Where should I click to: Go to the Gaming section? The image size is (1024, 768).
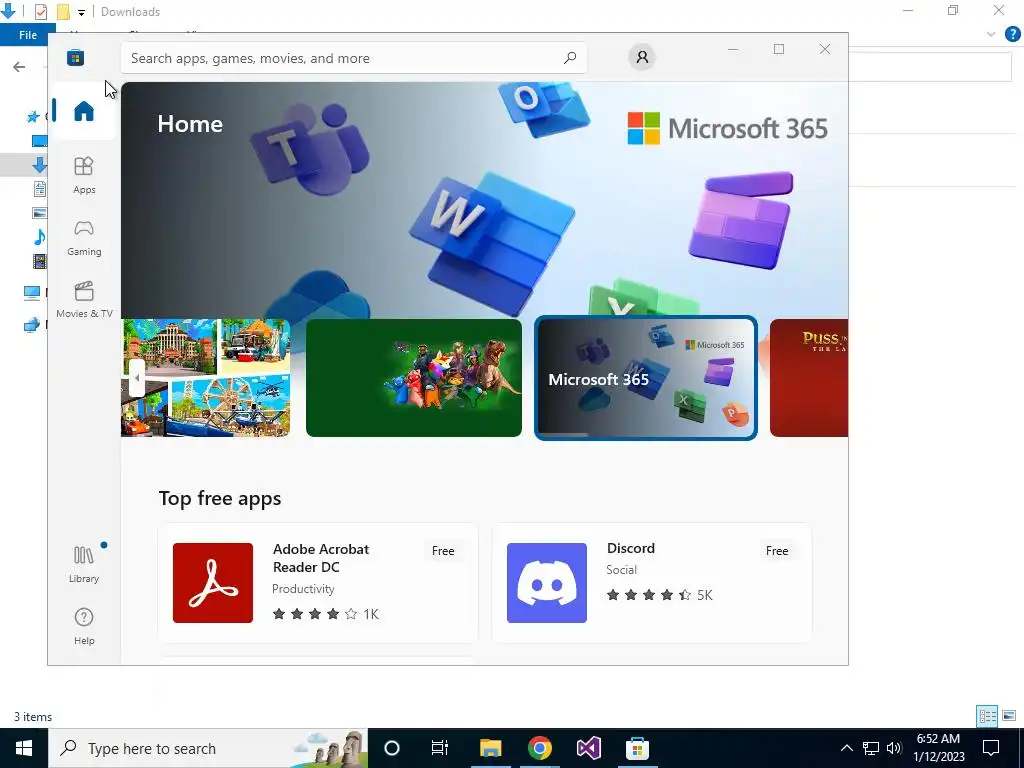[x=84, y=238]
